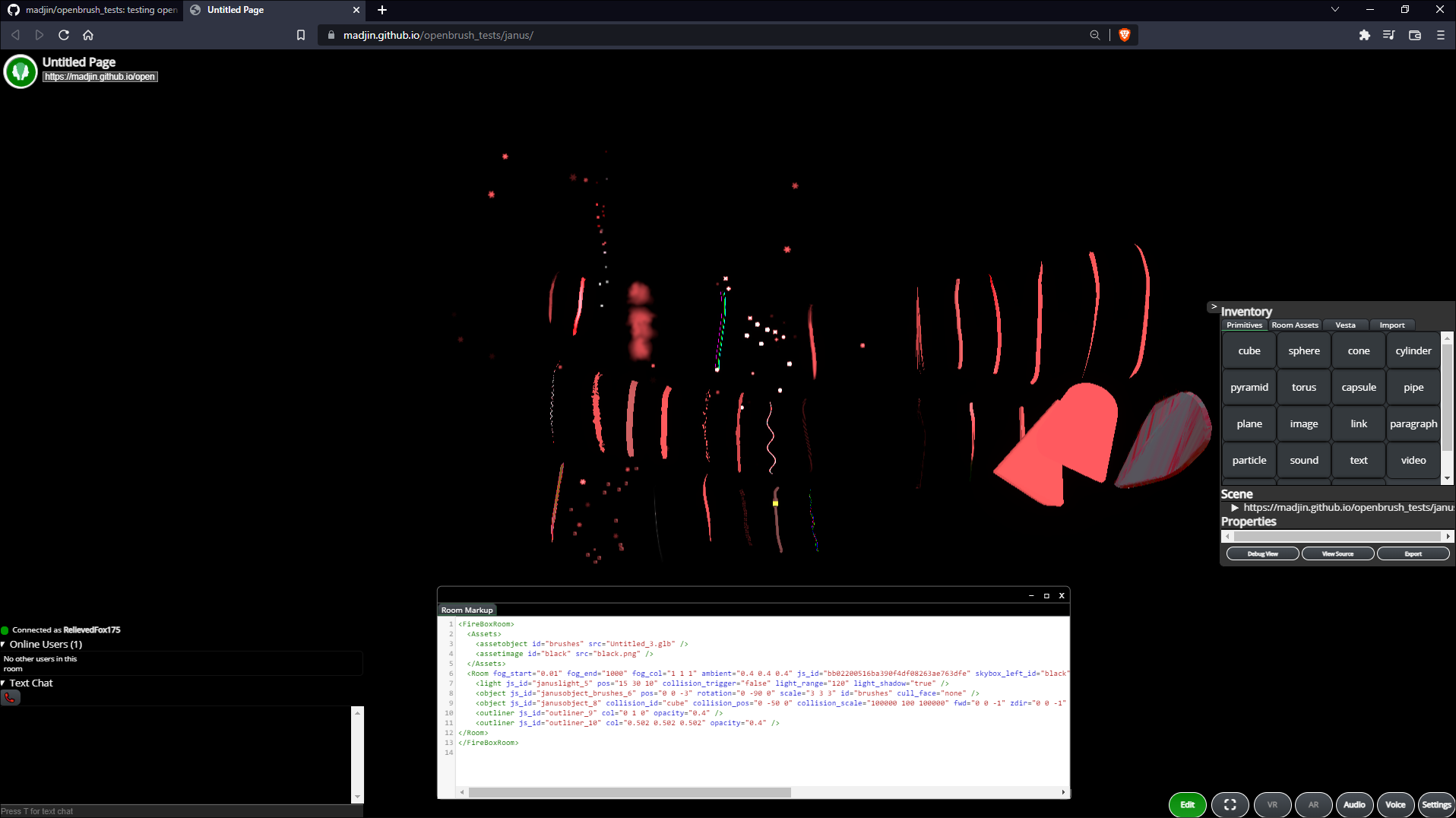Toggle AR mode
The width and height of the screenshot is (1456, 818).
click(x=1314, y=804)
